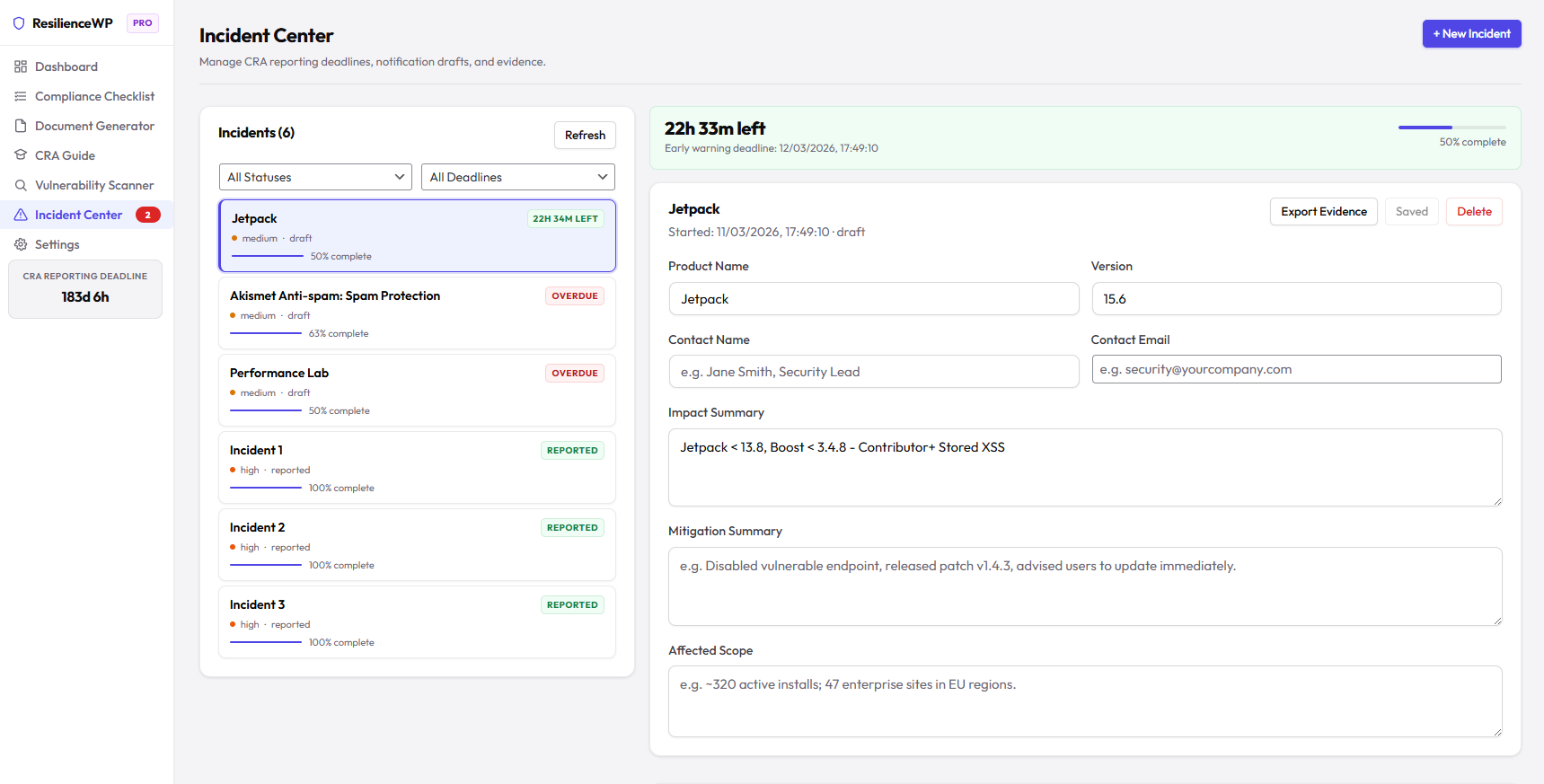Open the Performance Lab incident entry
1544x784 pixels.
(417, 390)
